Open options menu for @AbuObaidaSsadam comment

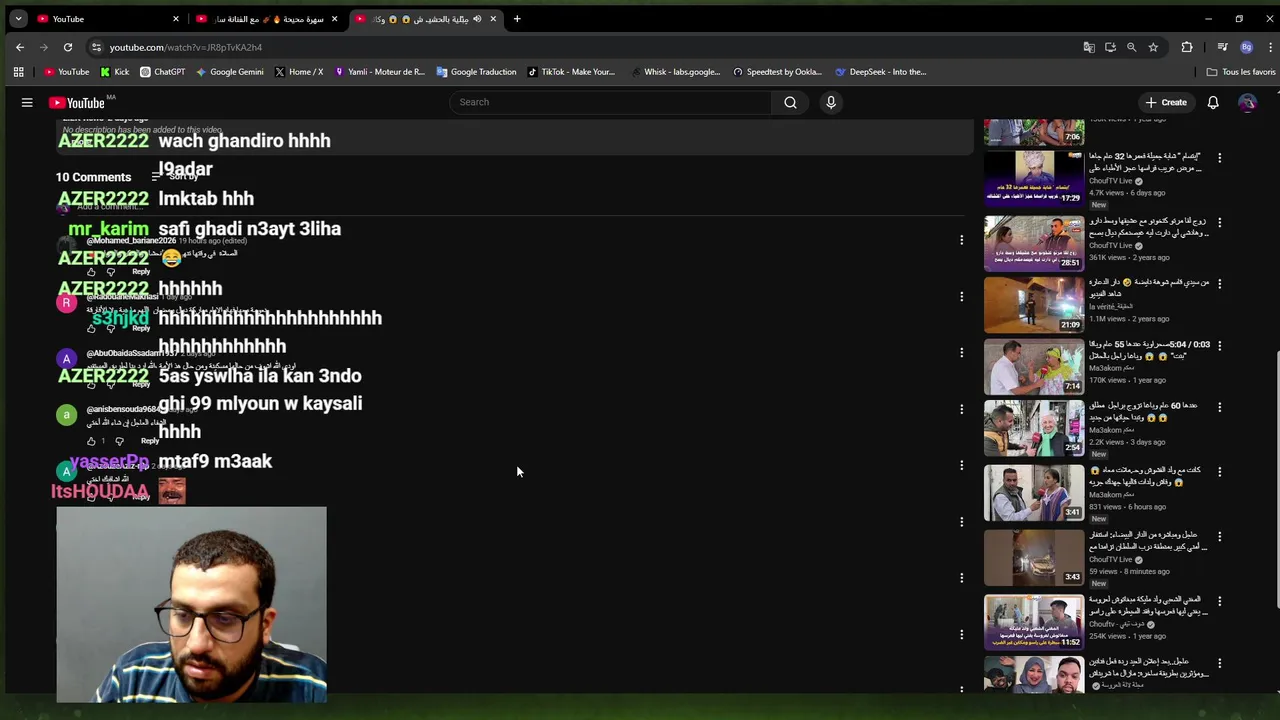pos(961,353)
